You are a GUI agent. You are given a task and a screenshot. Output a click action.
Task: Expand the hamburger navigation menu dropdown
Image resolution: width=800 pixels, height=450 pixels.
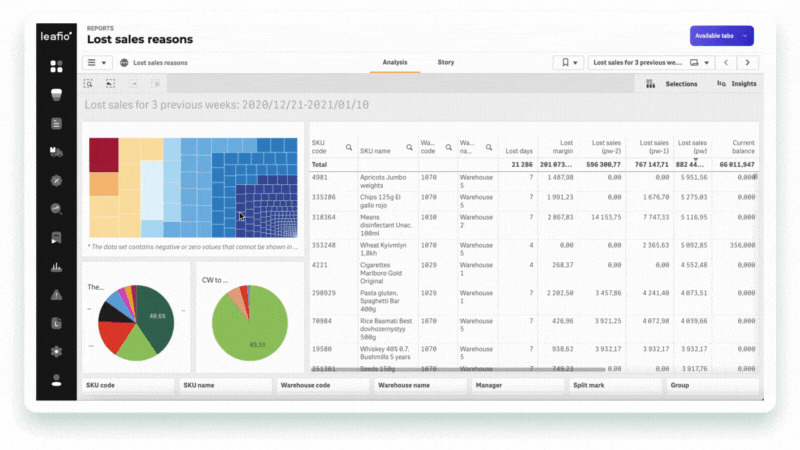click(x=97, y=62)
